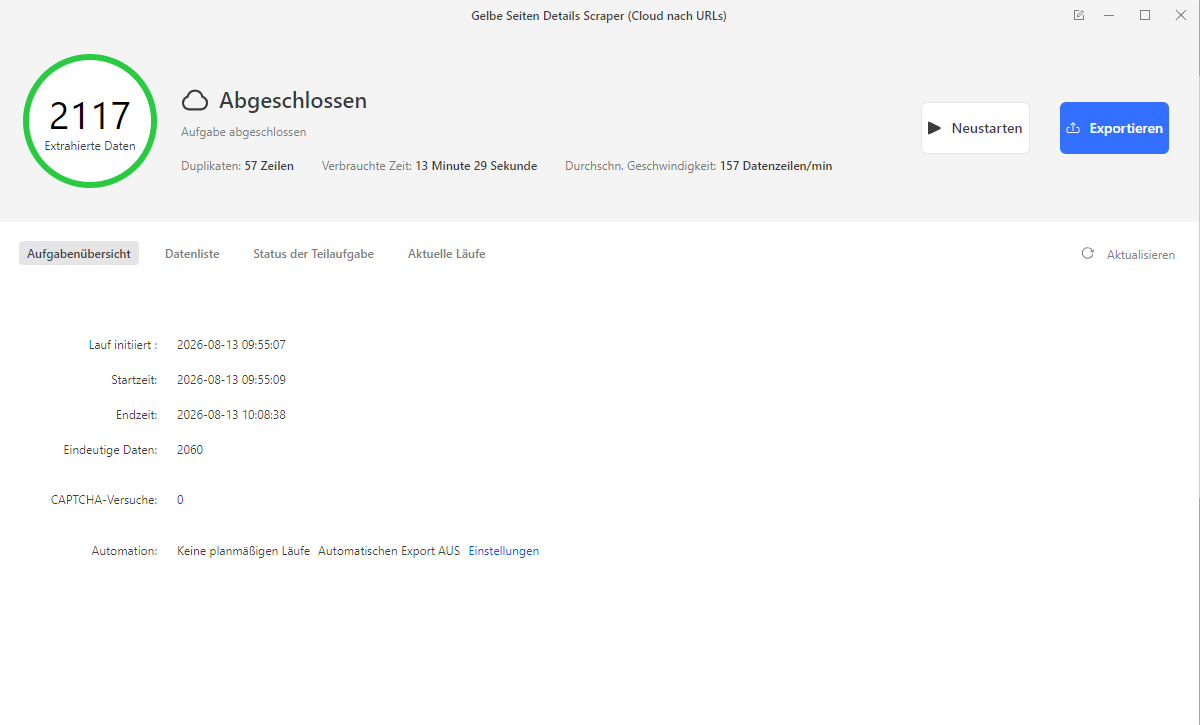
Task: Click the Durchschn. Geschwindigkeit 157 Datenzeilen/min text
Action: (x=699, y=166)
